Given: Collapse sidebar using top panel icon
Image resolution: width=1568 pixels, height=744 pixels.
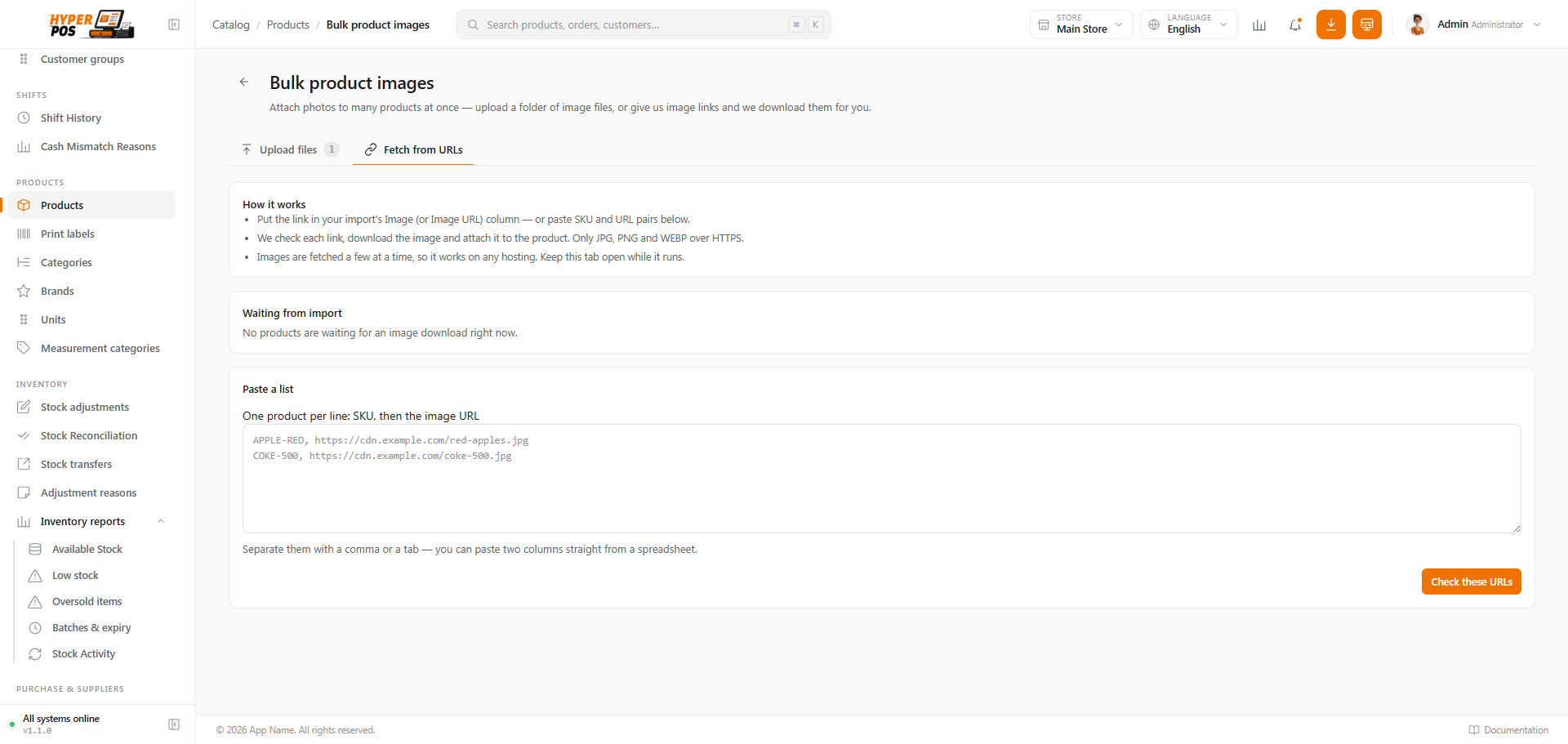Looking at the screenshot, I should click(174, 25).
